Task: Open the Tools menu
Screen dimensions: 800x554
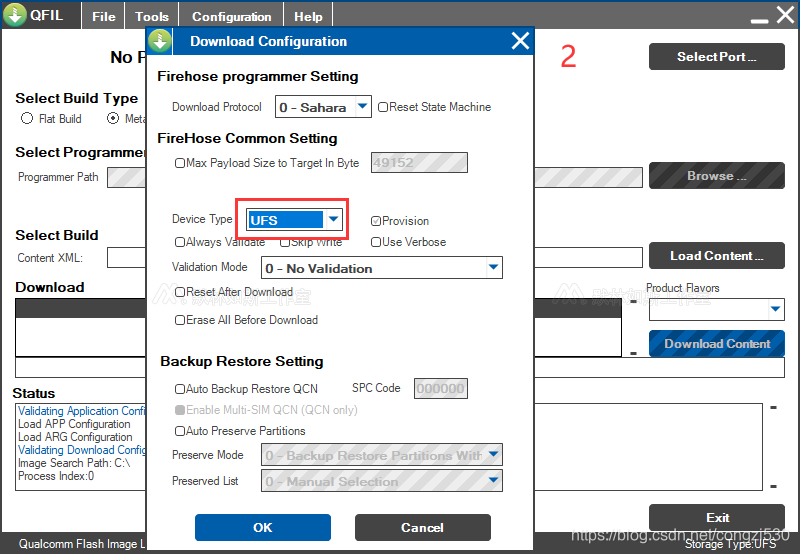Action: point(152,17)
